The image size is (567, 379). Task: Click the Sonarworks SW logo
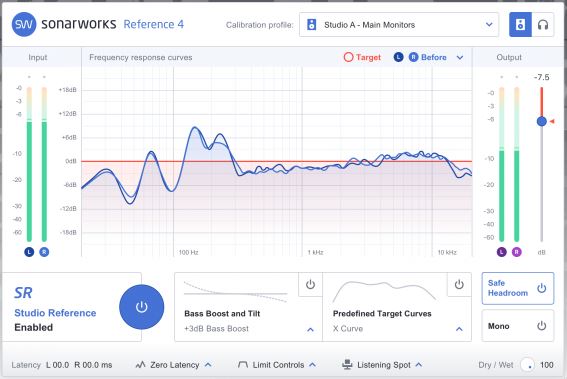coord(24,25)
